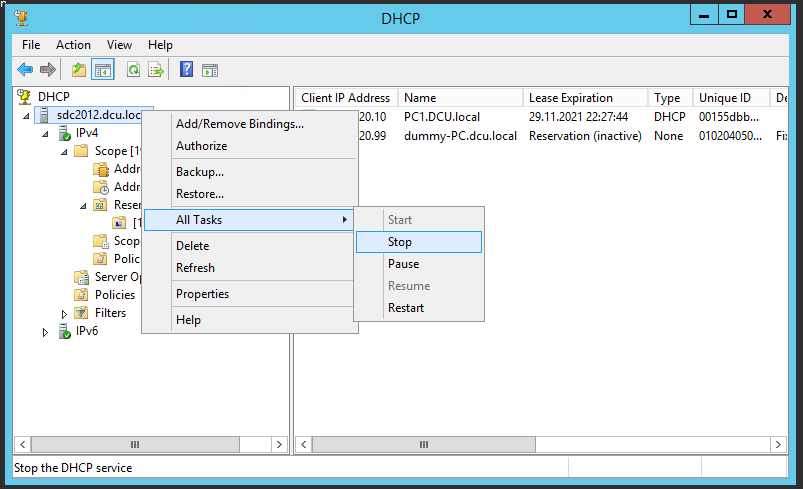The image size is (803, 489).
Task: Click the Refresh toolbar icon
Action: 133,69
